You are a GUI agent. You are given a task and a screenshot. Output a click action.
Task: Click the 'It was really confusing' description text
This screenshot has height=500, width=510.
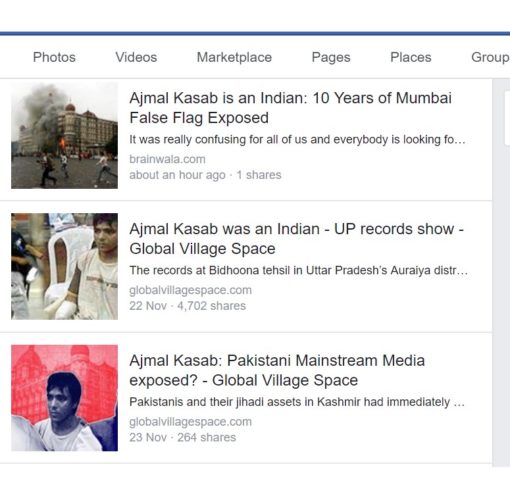coord(297,139)
